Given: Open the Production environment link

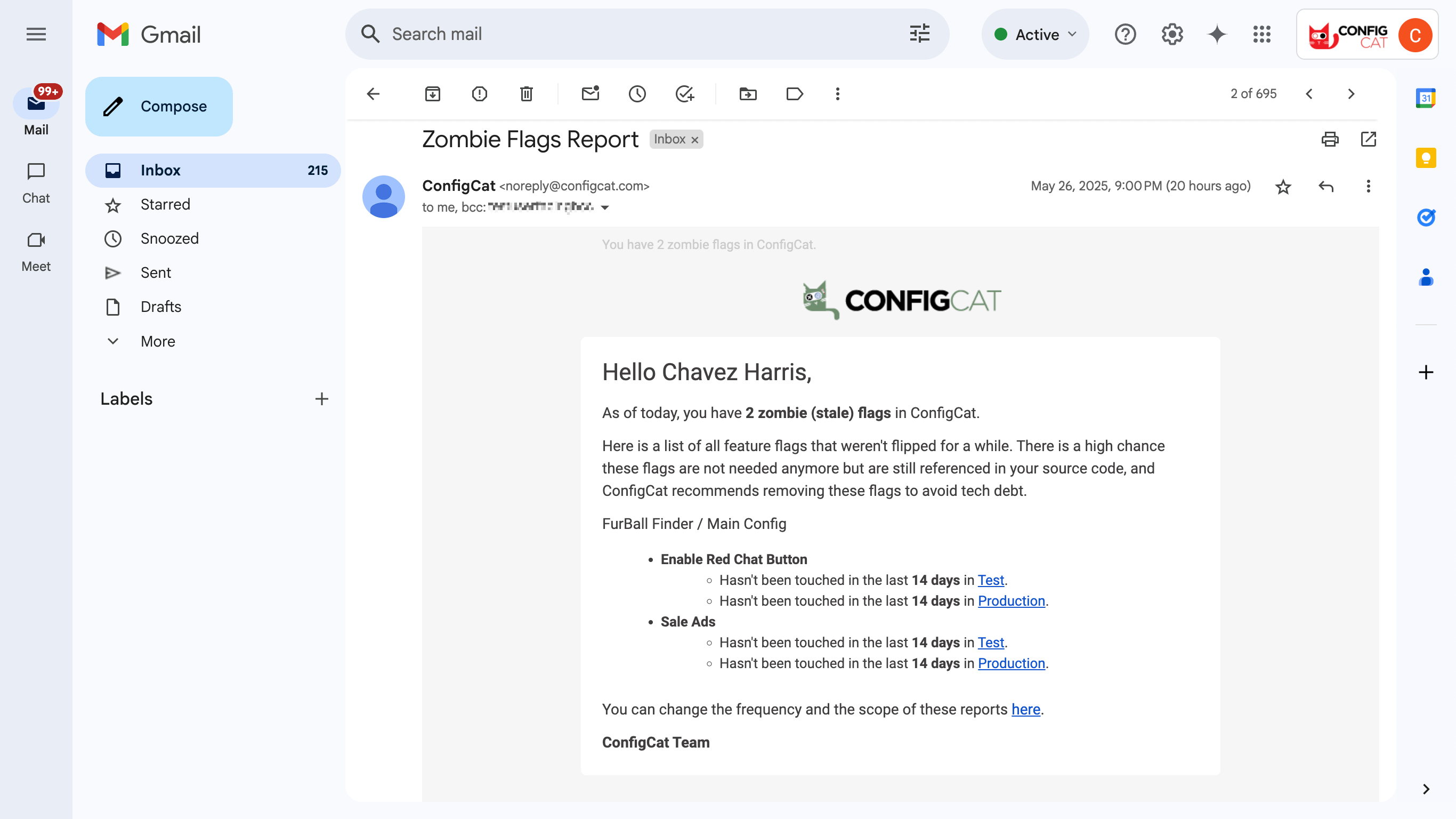Looking at the screenshot, I should tap(1012, 601).
